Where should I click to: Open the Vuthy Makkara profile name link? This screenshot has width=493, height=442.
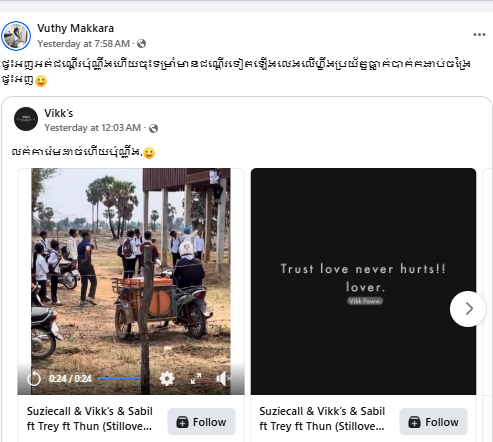[75, 28]
